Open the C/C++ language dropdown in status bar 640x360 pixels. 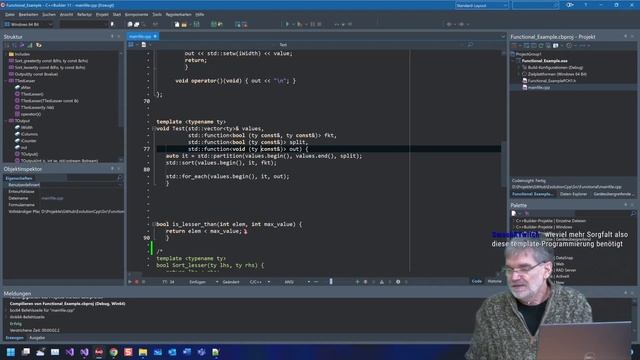click(260, 282)
